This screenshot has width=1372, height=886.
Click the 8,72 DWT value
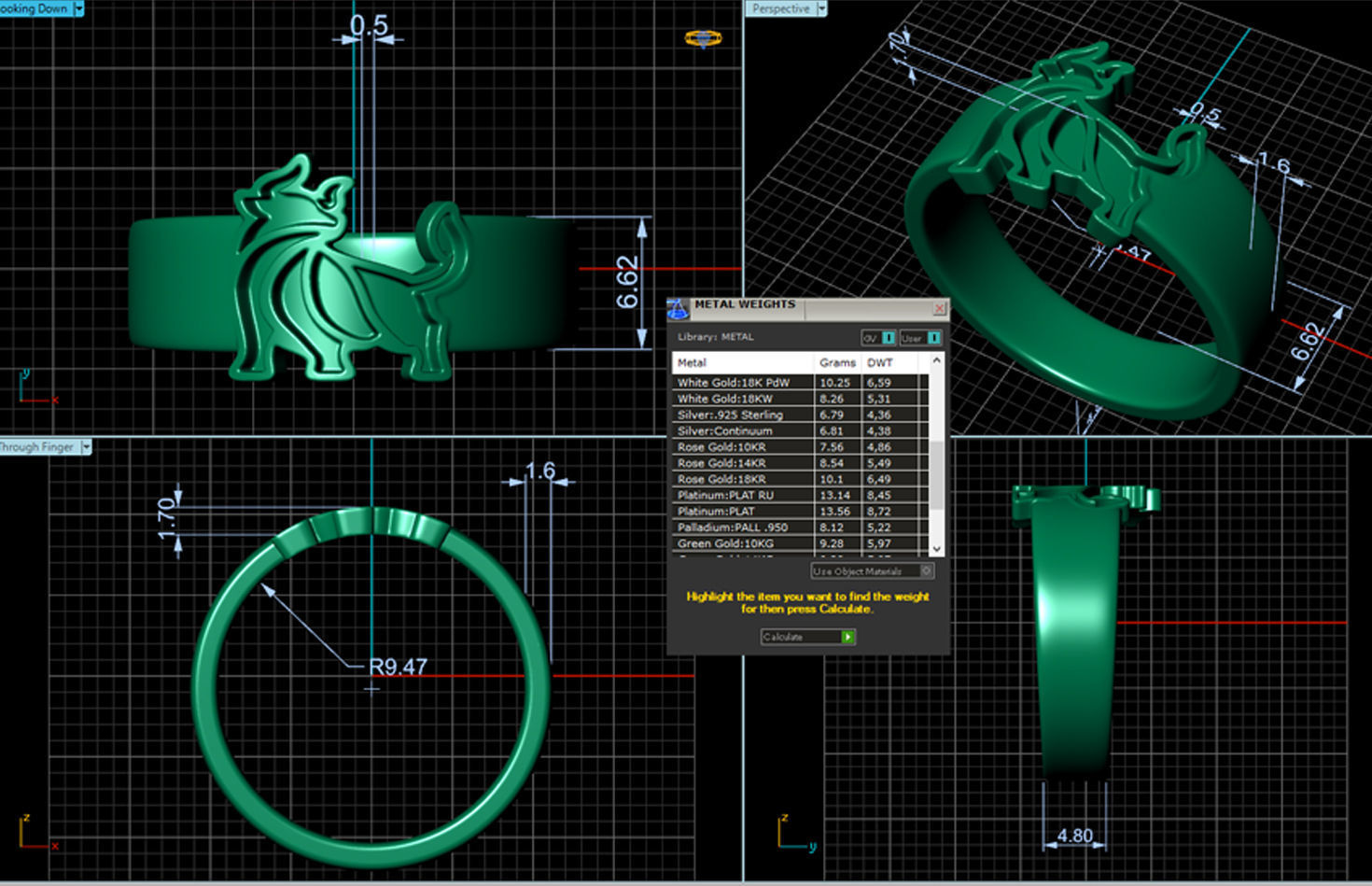[x=878, y=512]
